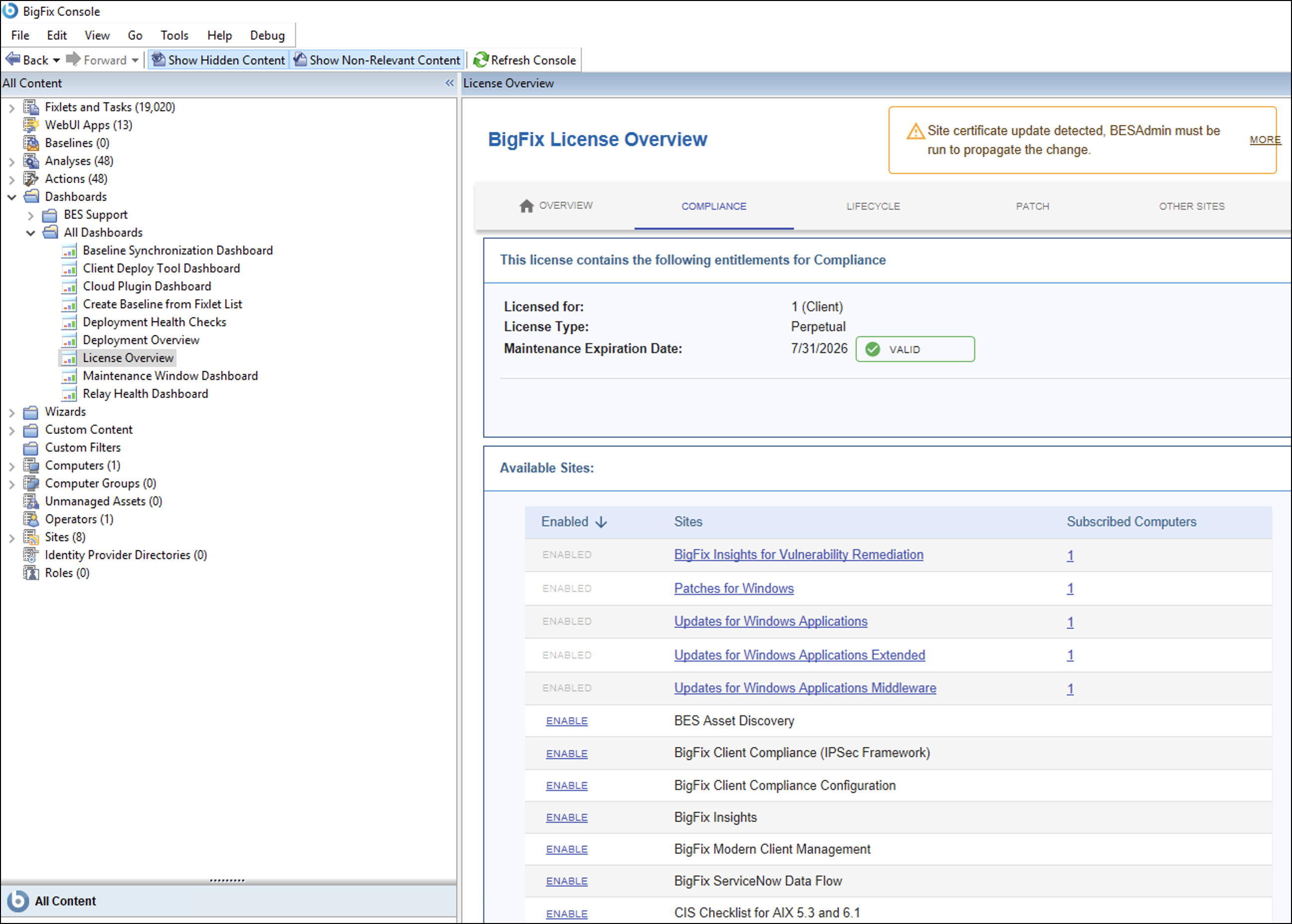Collapse the All Content navigation pane
The height and width of the screenshot is (924, 1292).
[x=450, y=83]
